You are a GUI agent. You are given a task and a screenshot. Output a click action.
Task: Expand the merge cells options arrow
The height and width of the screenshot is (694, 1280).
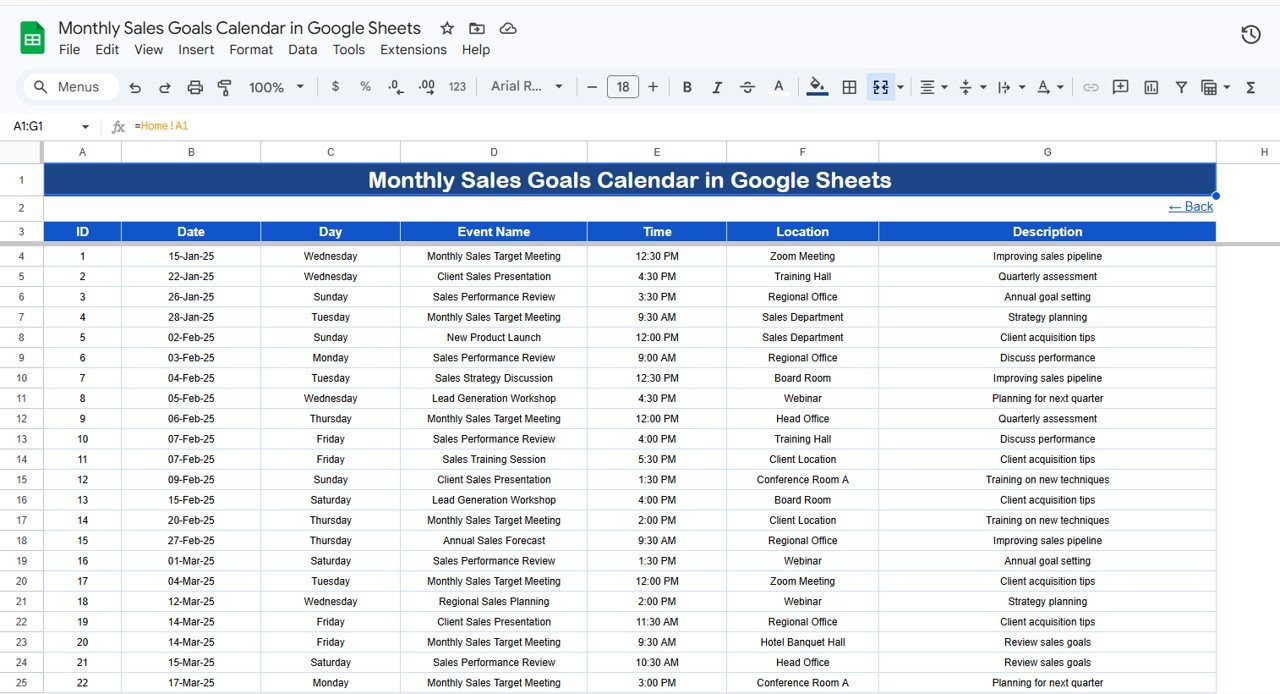[902, 87]
